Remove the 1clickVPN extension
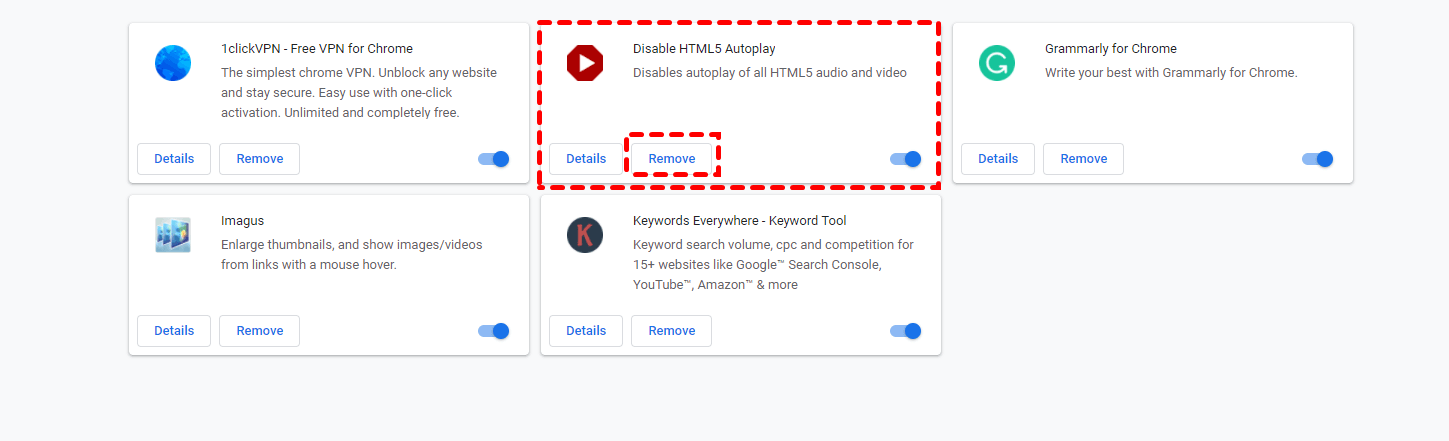The width and height of the screenshot is (1449, 441). point(260,159)
